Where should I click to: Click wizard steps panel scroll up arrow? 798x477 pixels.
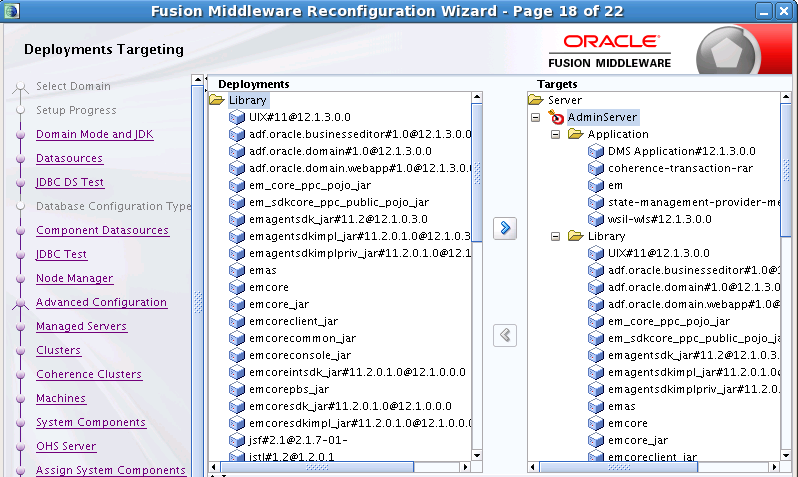pyautogui.click(x=197, y=79)
